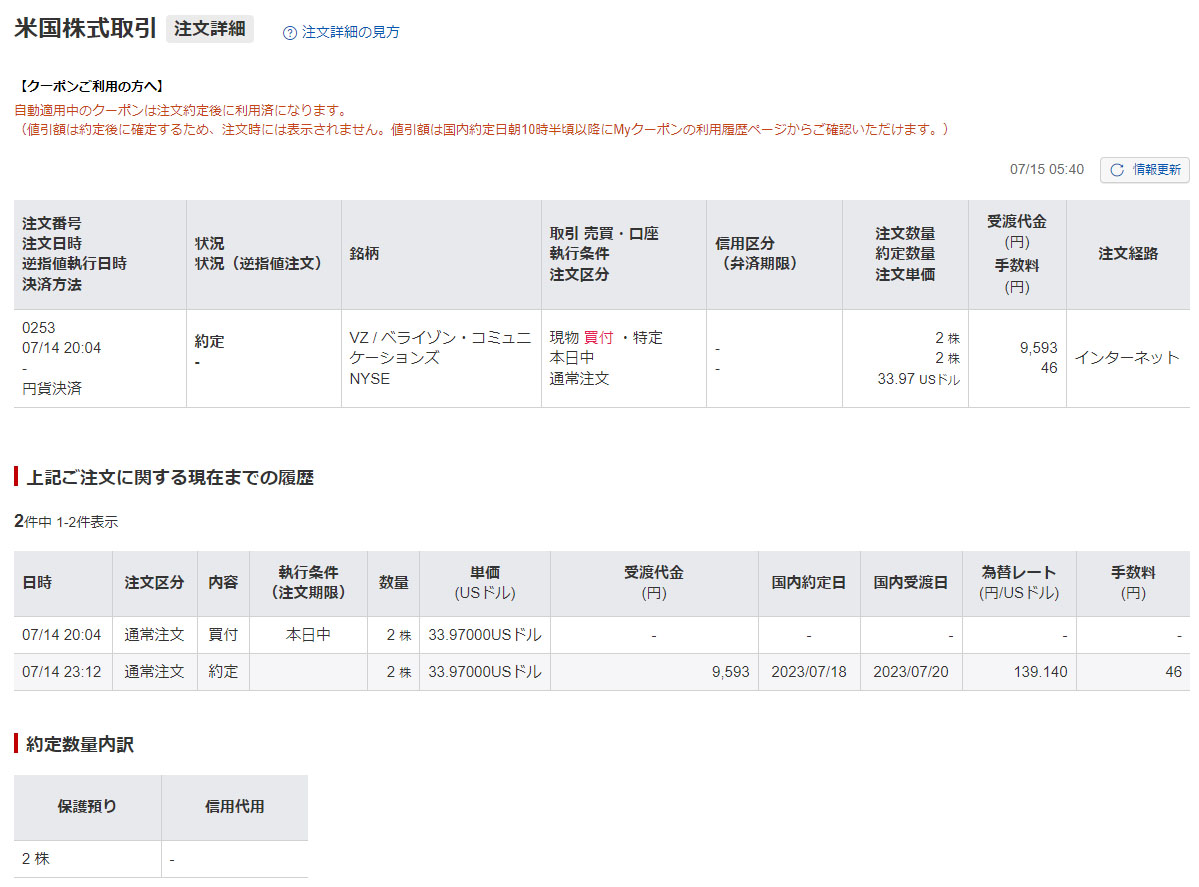Select the 07/15 05:40 update timestamp
Viewport: 1199px width, 887px height.
point(1046,170)
